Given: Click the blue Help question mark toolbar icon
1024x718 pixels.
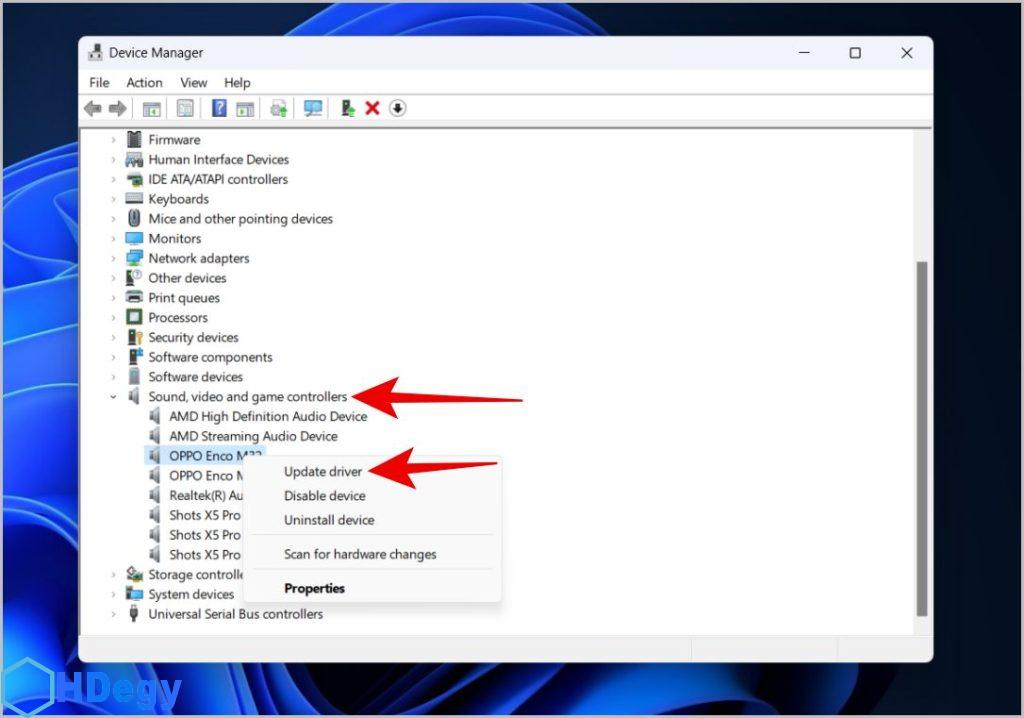Looking at the screenshot, I should point(219,108).
